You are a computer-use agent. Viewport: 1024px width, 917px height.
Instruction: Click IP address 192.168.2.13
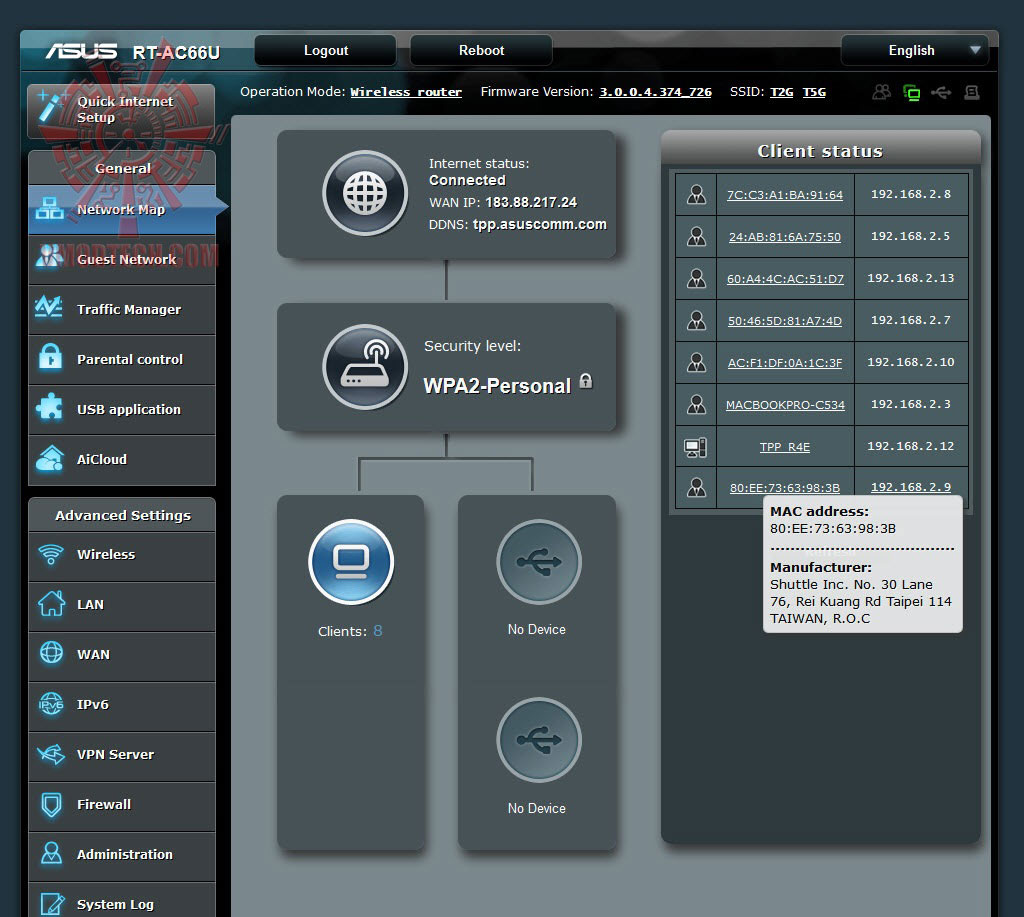pyautogui.click(x=911, y=278)
